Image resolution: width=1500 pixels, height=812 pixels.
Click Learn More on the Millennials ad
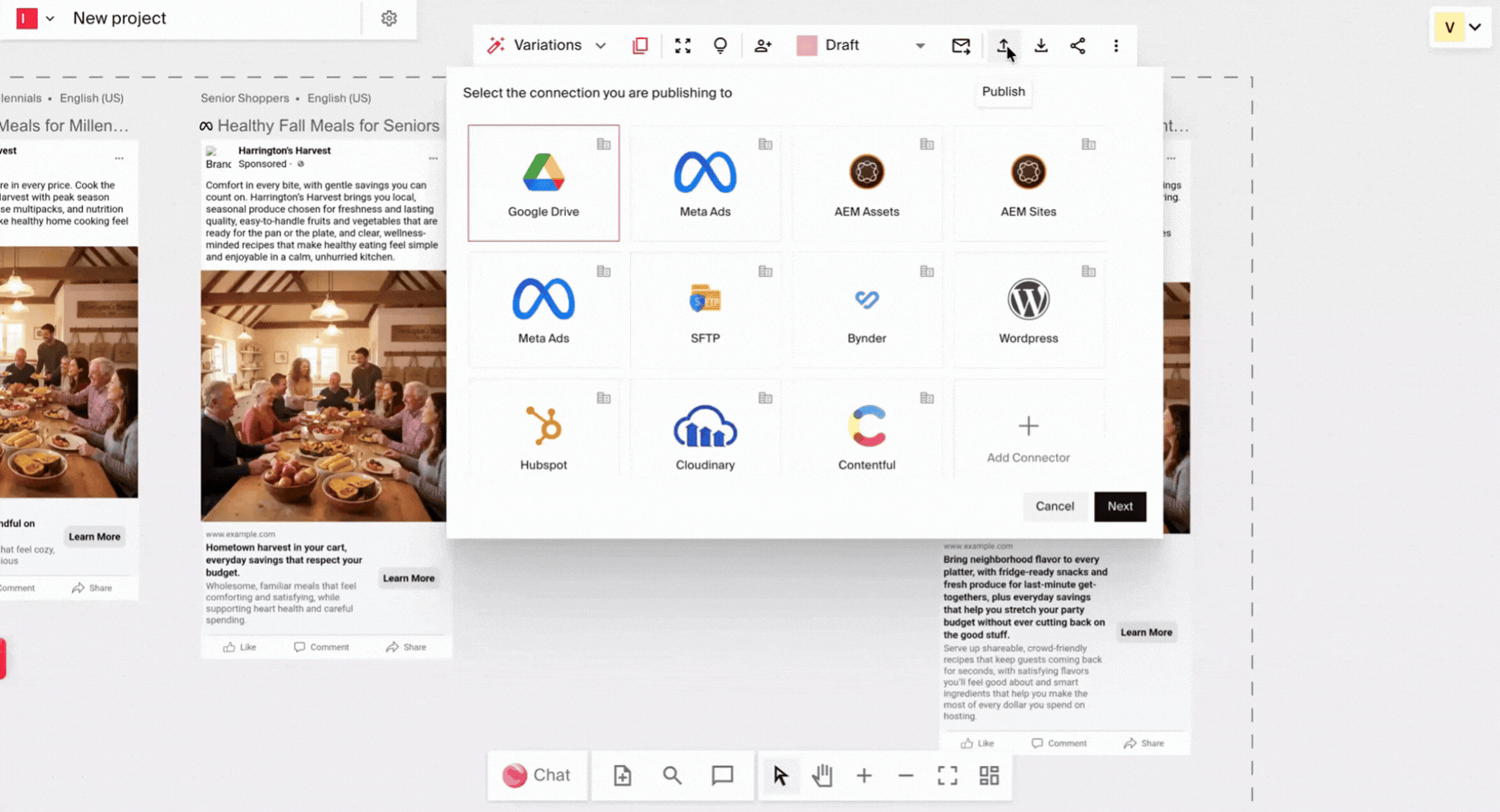coord(95,537)
